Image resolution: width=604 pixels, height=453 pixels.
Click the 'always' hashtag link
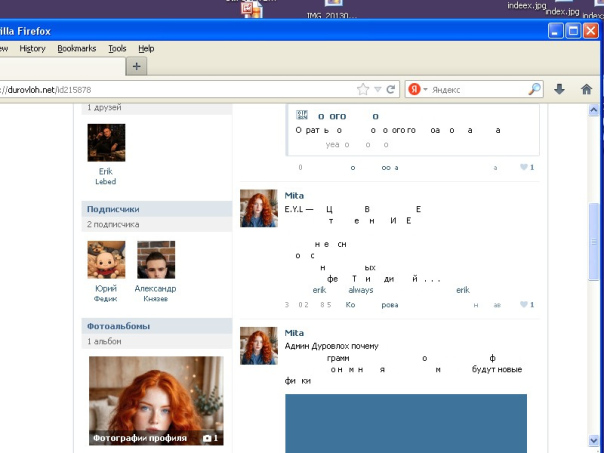361,290
